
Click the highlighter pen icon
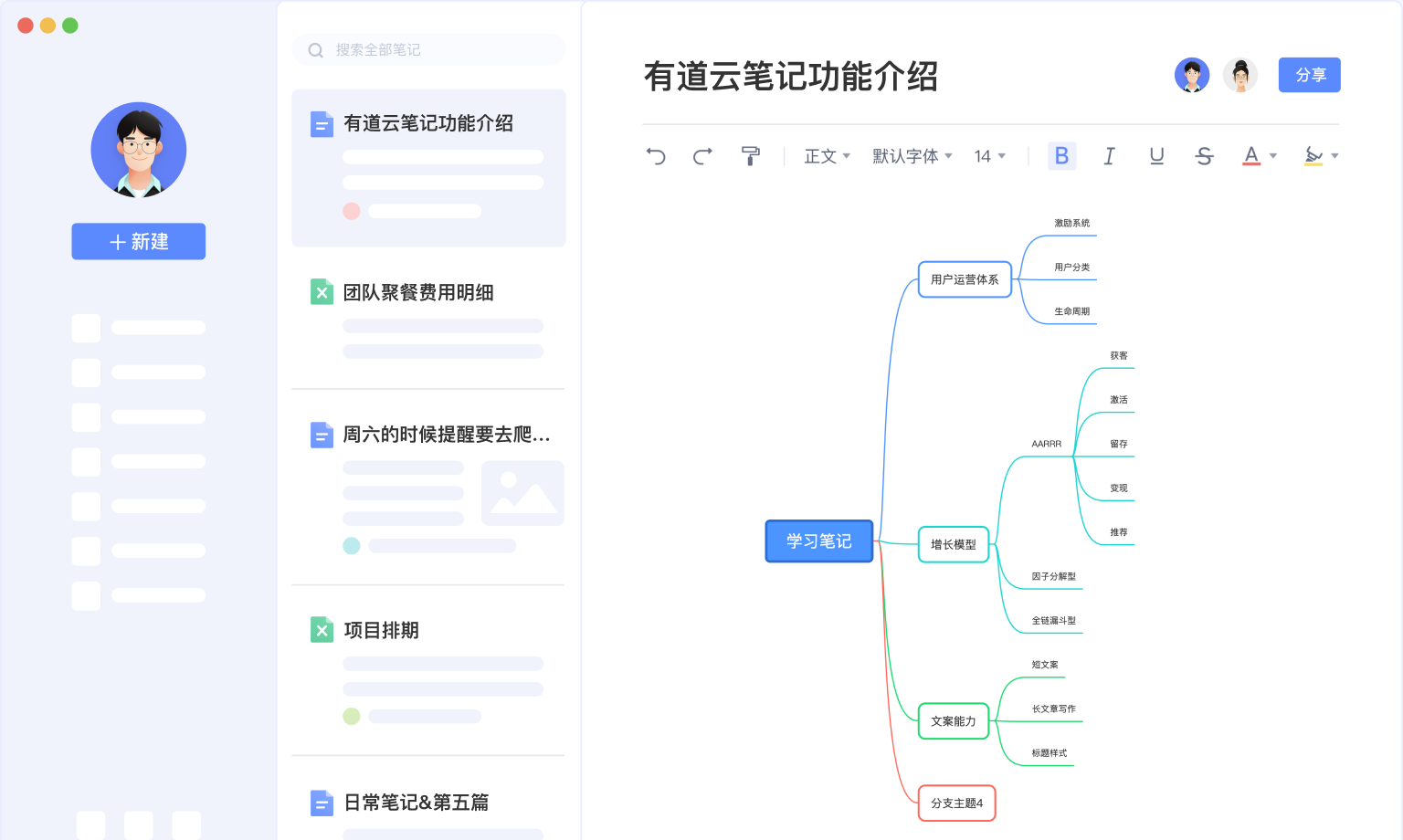(1313, 156)
